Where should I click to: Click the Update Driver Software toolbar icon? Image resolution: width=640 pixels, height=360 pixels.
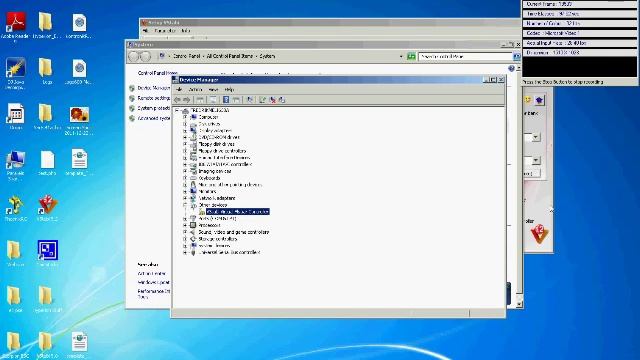(x=262, y=100)
